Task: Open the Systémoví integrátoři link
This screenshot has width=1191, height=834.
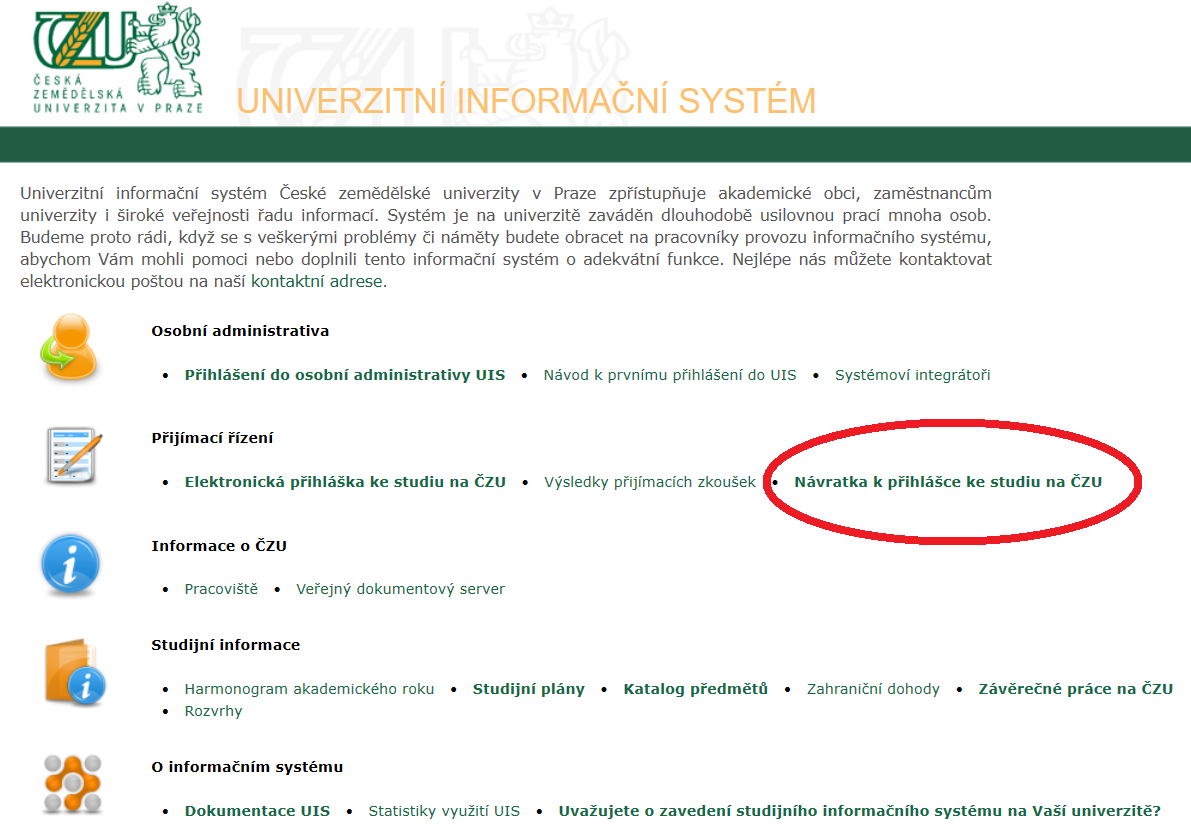Action: pyautogui.click(x=912, y=374)
